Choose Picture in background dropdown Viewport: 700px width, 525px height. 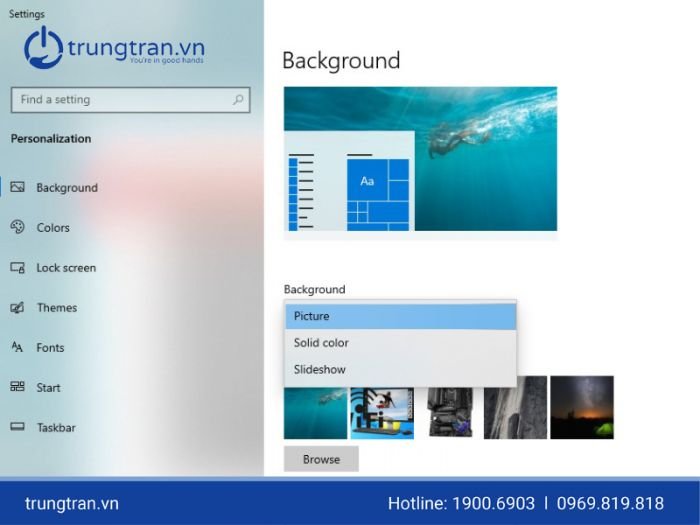[400, 316]
